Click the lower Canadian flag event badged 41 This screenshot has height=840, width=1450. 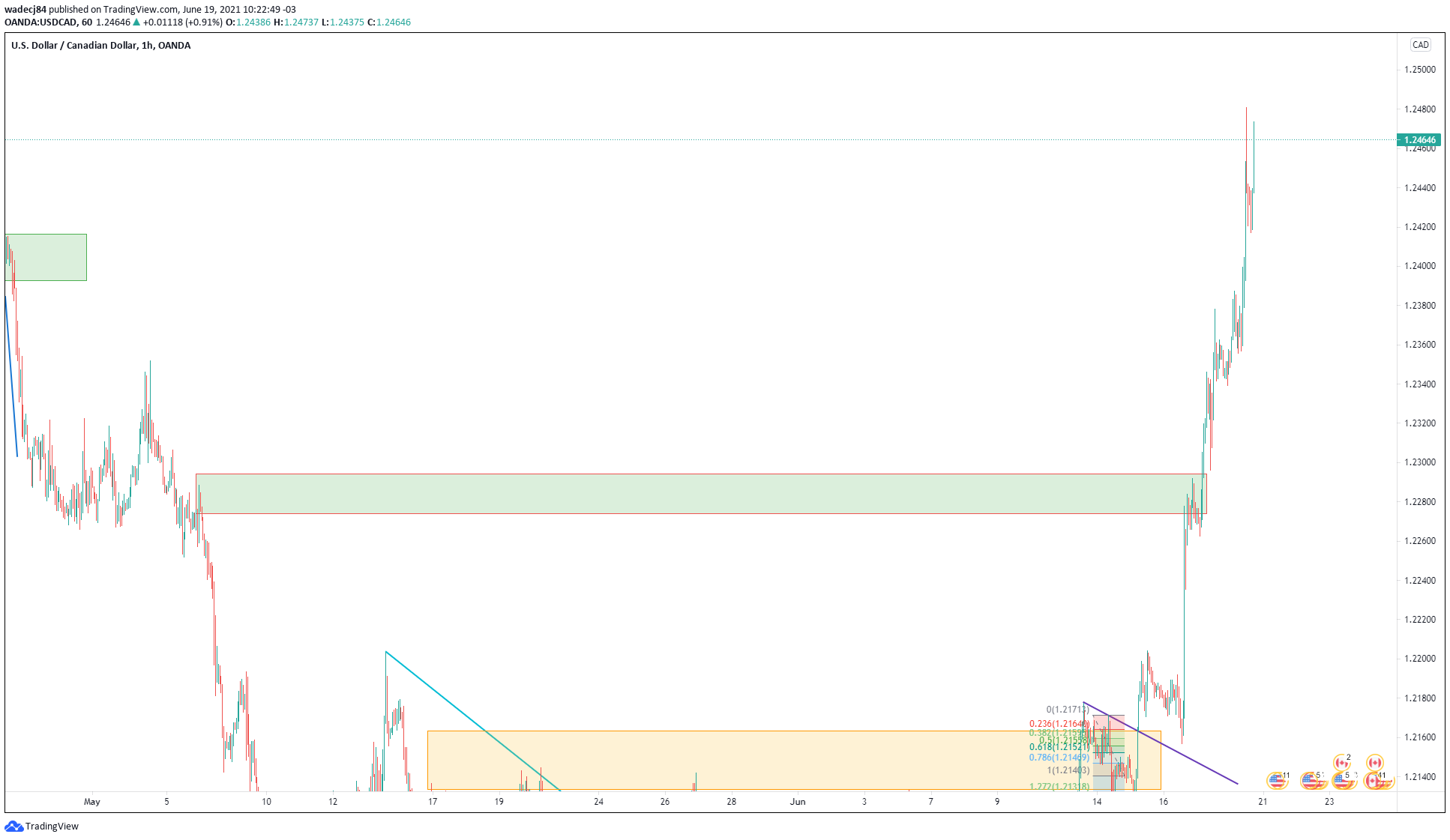pyautogui.click(x=1373, y=781)
